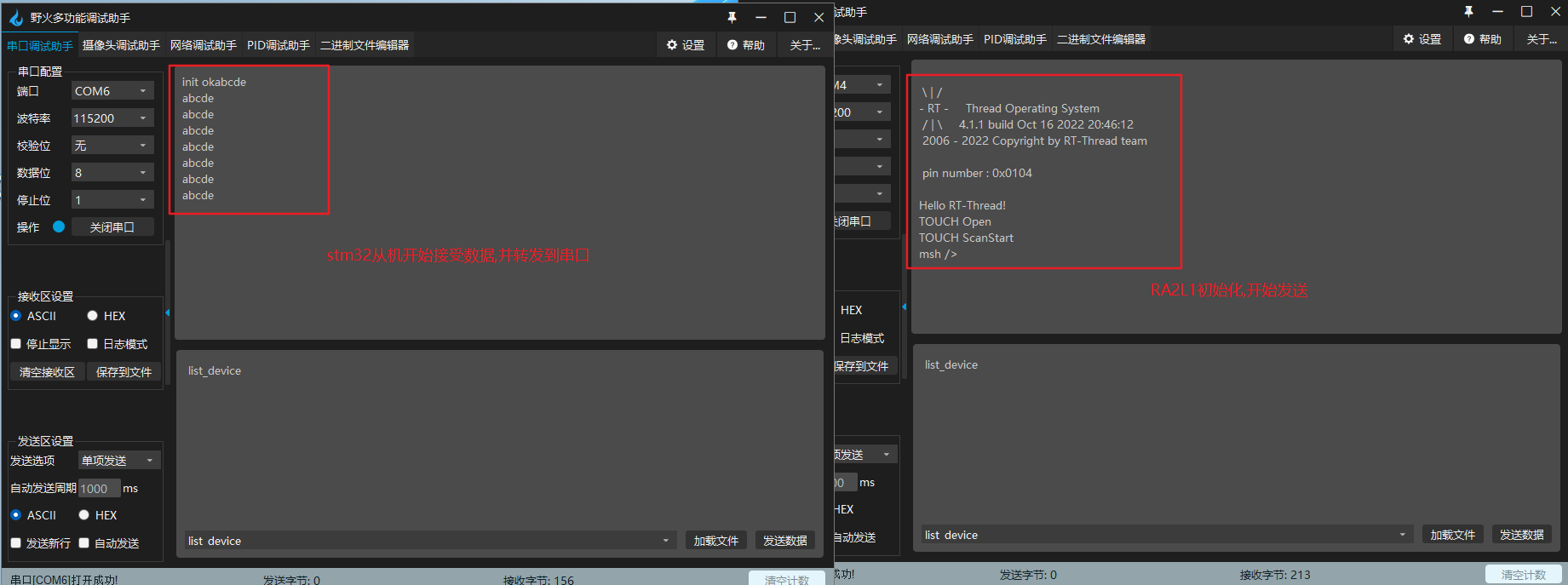The width and height of the screenshot is (1568, 585).
Task: Expand left window send history dropdown arrow
Action: point(666,541)
